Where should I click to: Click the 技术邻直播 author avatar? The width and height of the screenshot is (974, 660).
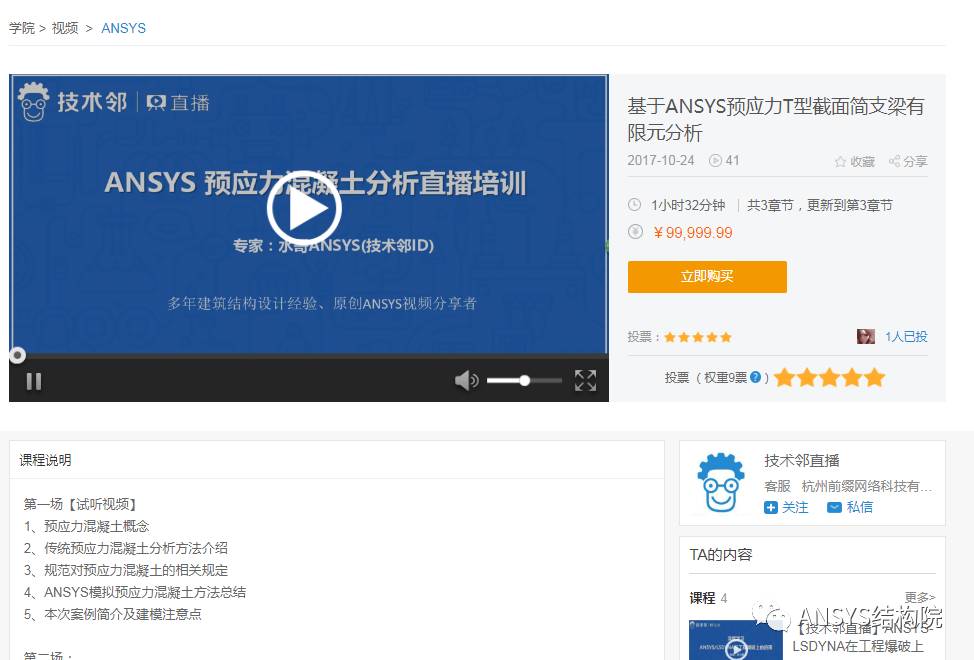[x=721, y=482]
